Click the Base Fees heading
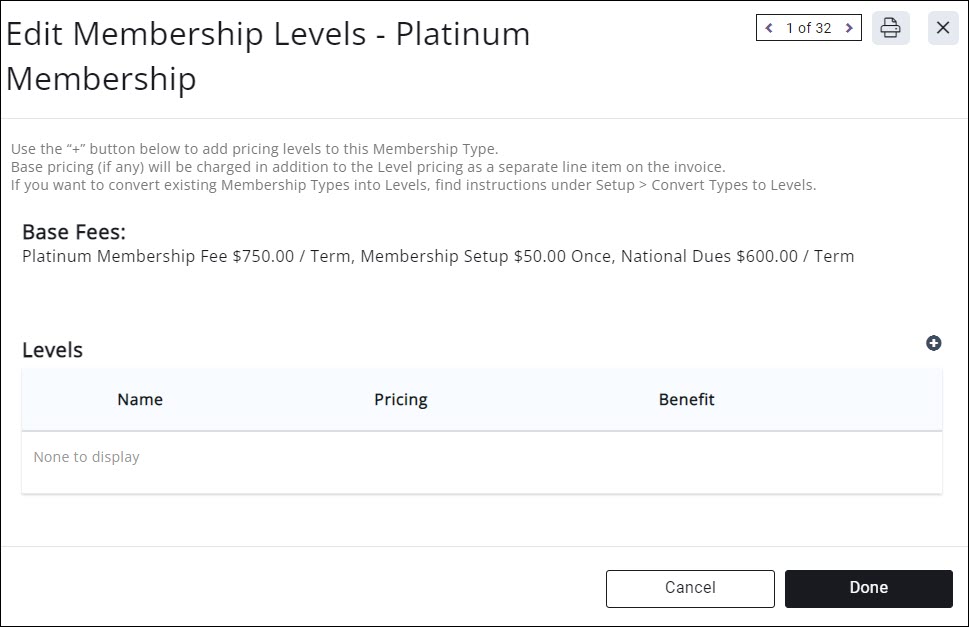This screenshot has width=969, height=627. [74, 232]
